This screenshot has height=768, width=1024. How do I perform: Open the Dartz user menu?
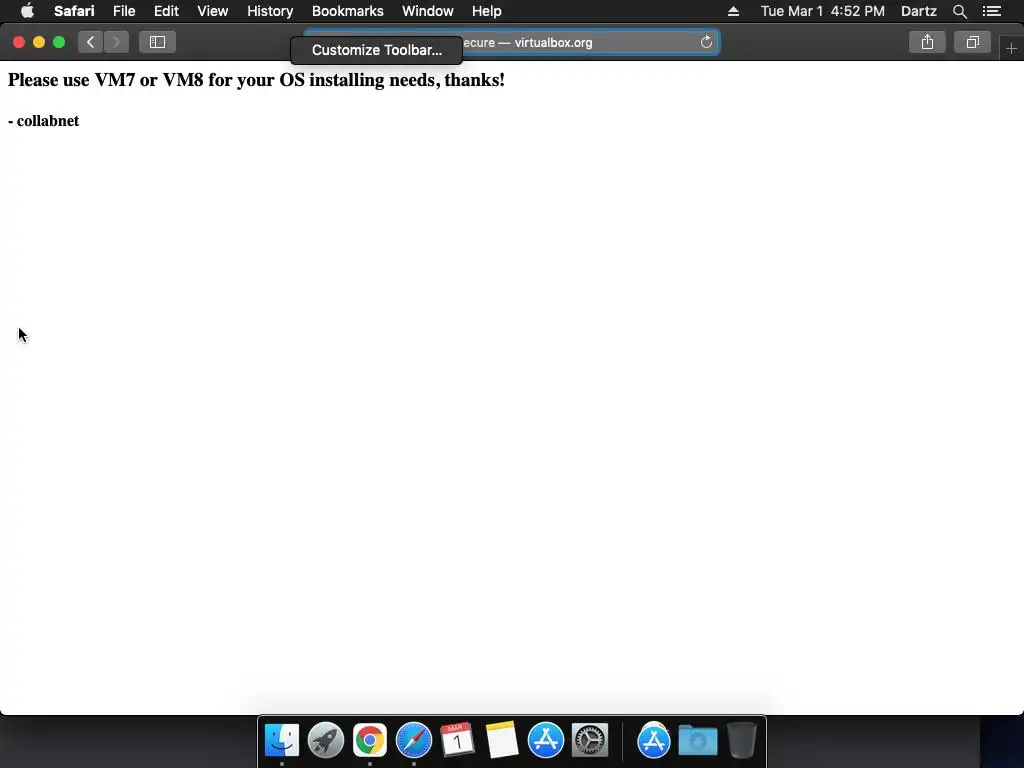tap(918, 11)
